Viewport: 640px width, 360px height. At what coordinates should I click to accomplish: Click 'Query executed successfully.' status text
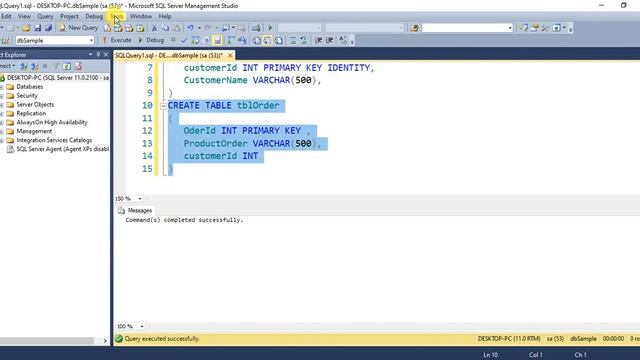coord(162,339)
